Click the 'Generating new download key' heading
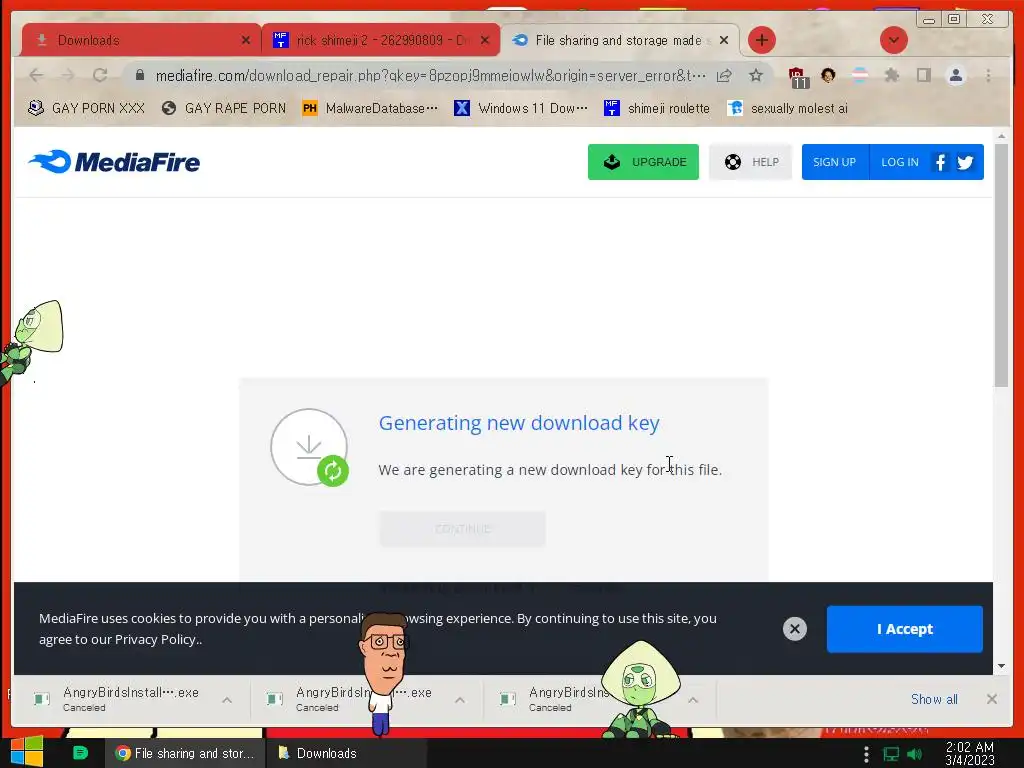1024x768 pixels. click(519, 423)
